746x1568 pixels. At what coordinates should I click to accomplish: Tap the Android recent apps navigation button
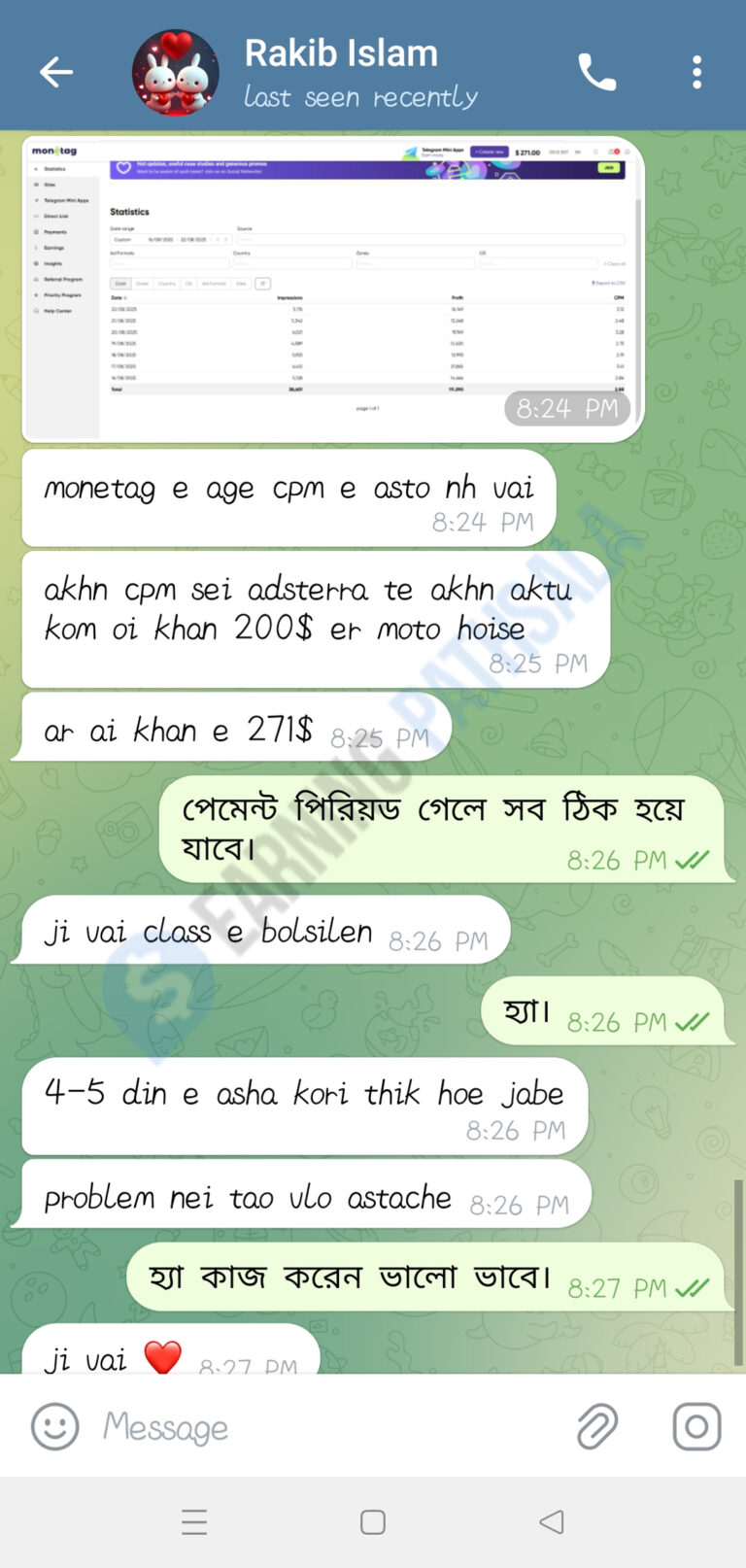coord(194,1521)
